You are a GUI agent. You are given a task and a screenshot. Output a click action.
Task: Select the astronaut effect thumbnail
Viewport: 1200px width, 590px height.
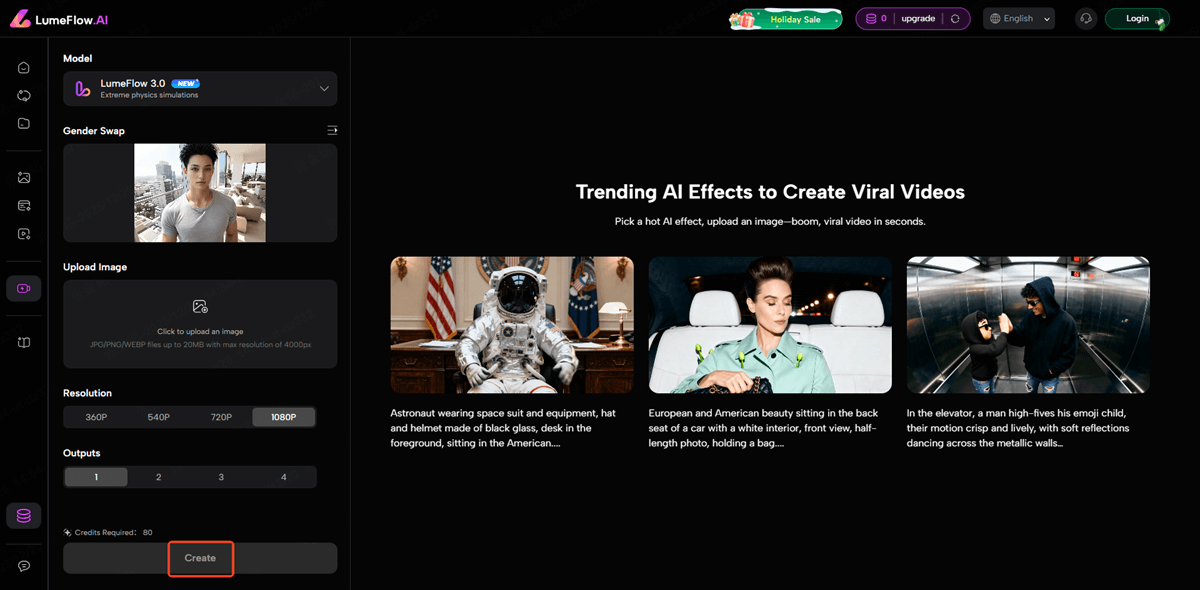511,323
